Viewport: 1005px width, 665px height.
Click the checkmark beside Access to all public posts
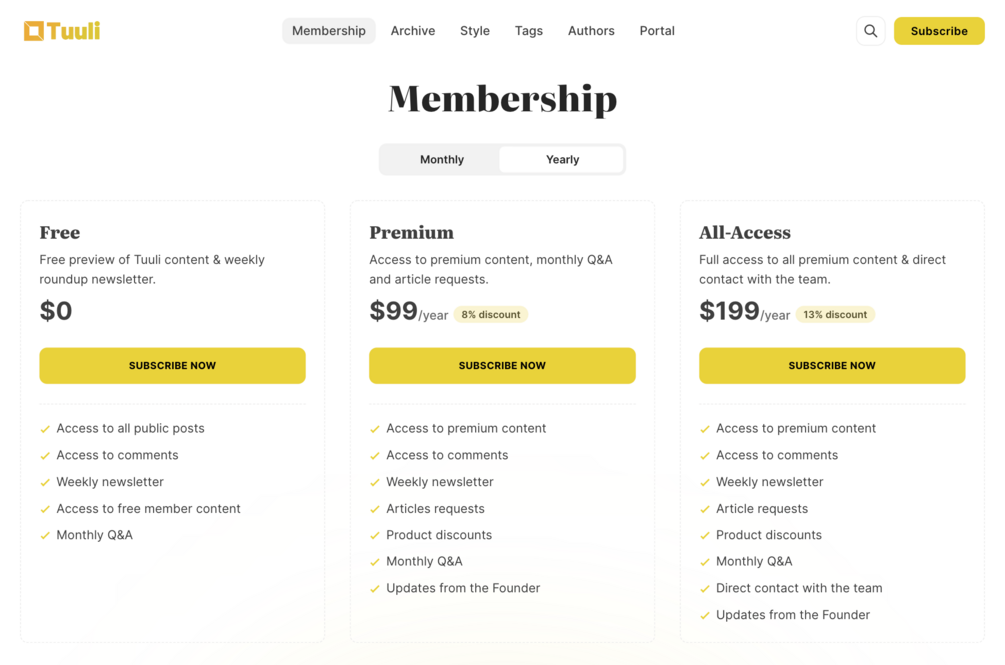[x=45, y=429]
